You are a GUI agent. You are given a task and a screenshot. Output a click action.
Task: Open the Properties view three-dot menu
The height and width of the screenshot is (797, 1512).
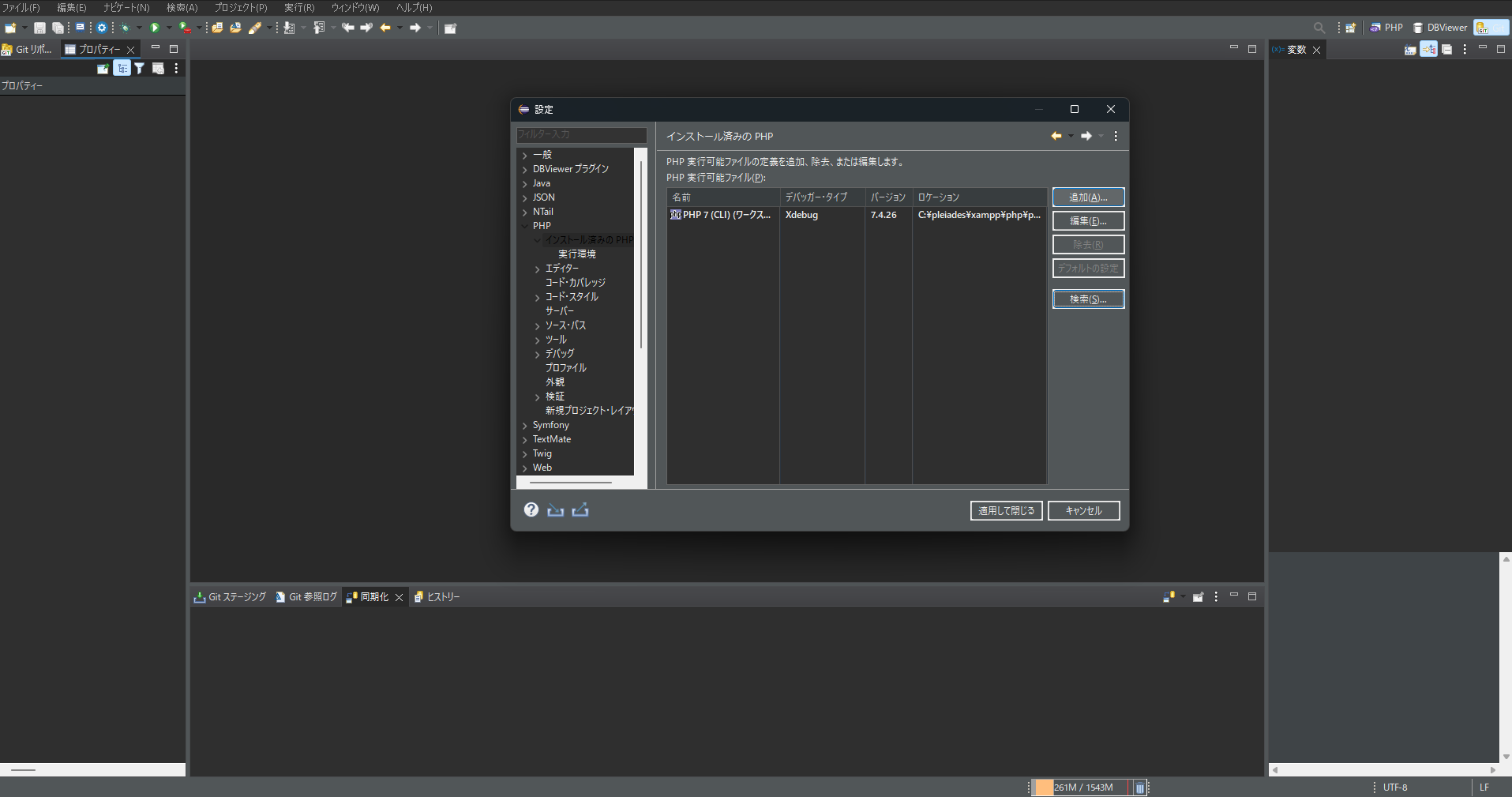coord(176,69)
